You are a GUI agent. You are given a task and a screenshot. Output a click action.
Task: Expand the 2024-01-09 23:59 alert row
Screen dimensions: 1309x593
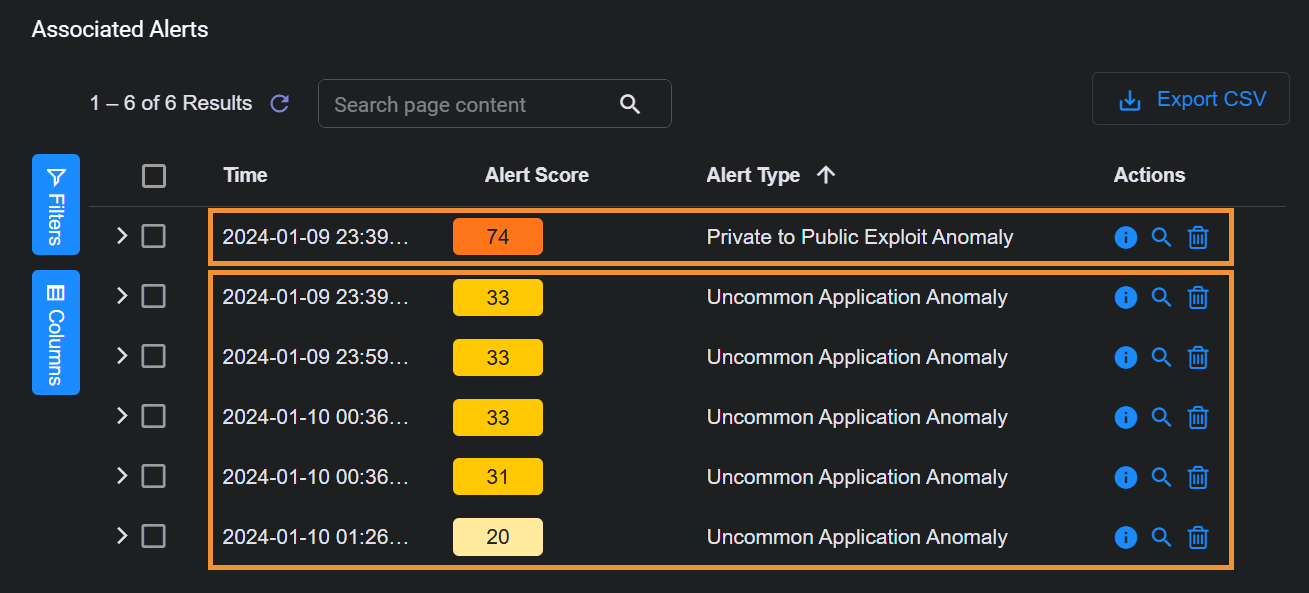tap(122, 356)
